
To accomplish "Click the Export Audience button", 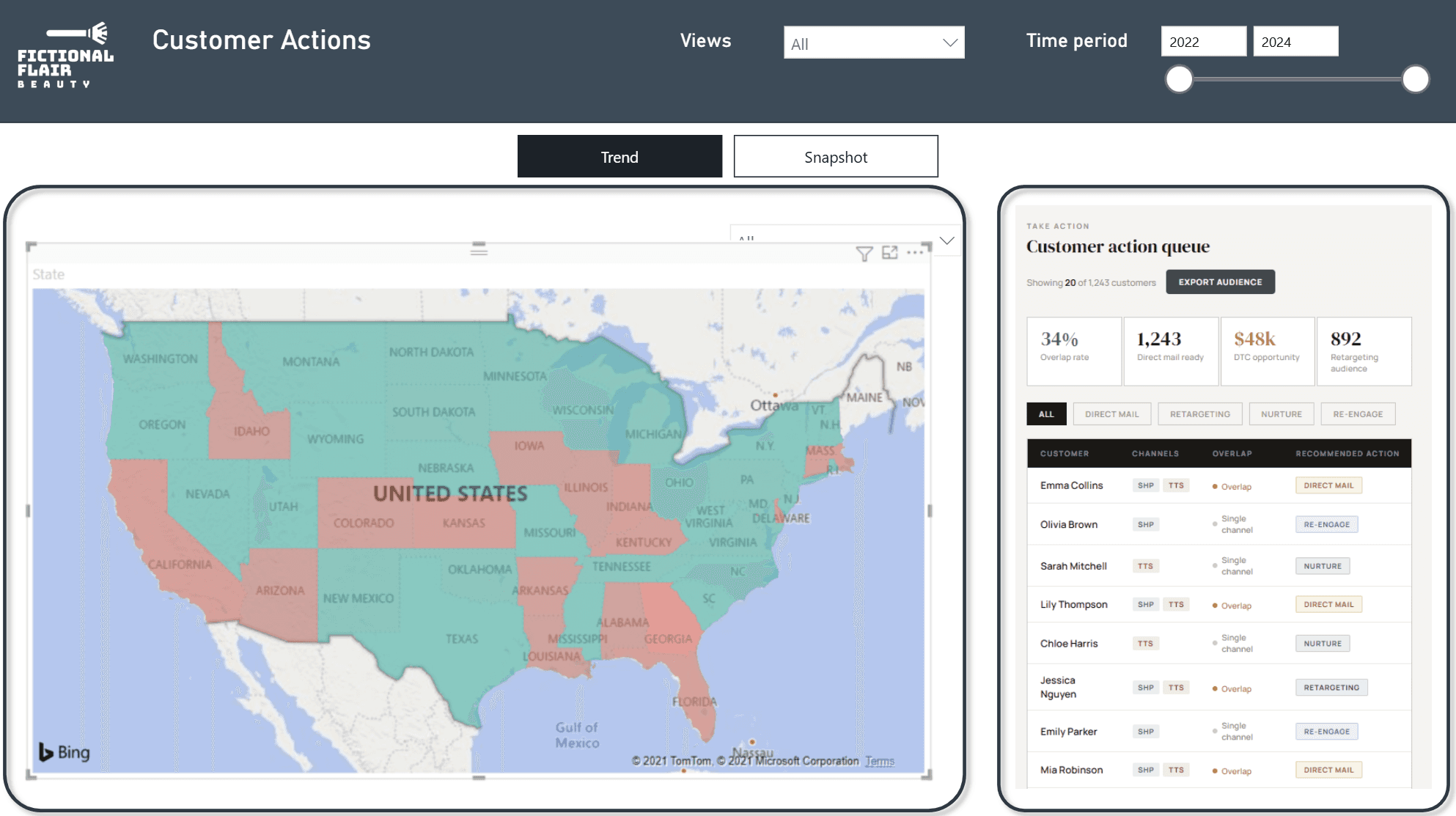I will click(x=1220, y=282).
